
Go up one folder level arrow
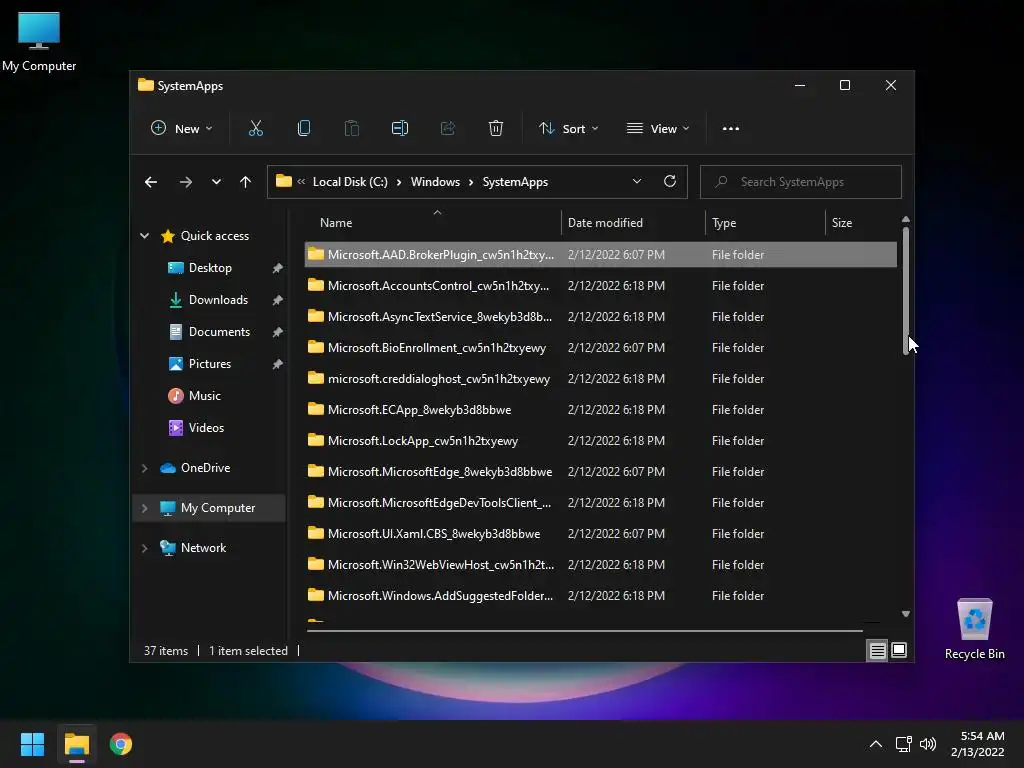pyautogui.click(x=245, y=182)
